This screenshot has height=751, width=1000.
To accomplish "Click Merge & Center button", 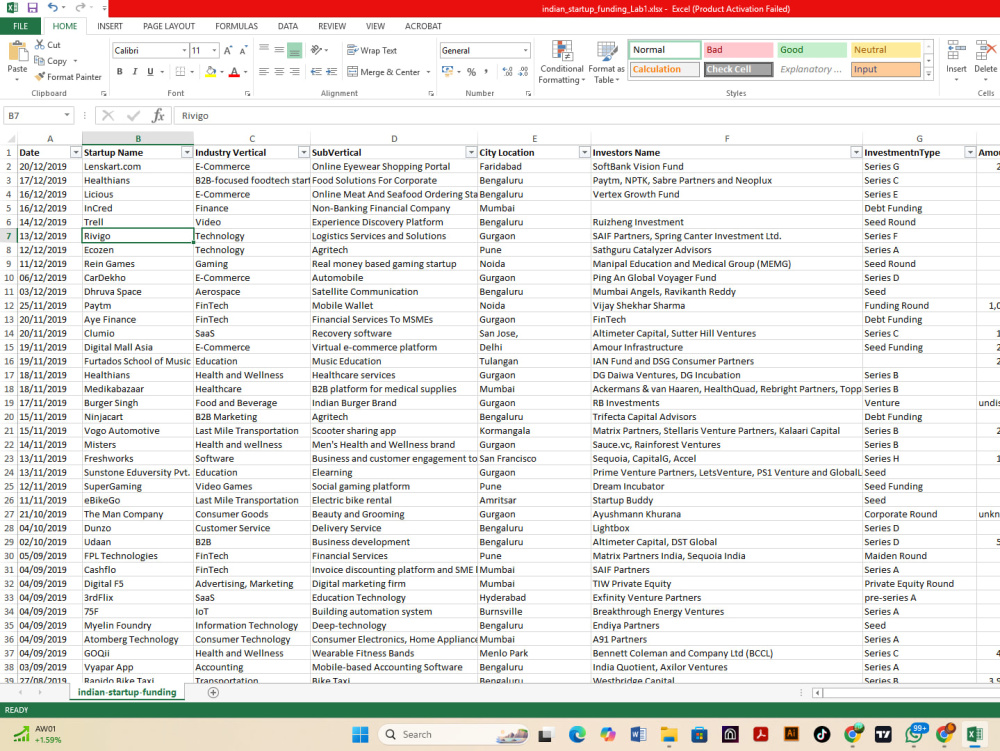I will coord(384,72).
